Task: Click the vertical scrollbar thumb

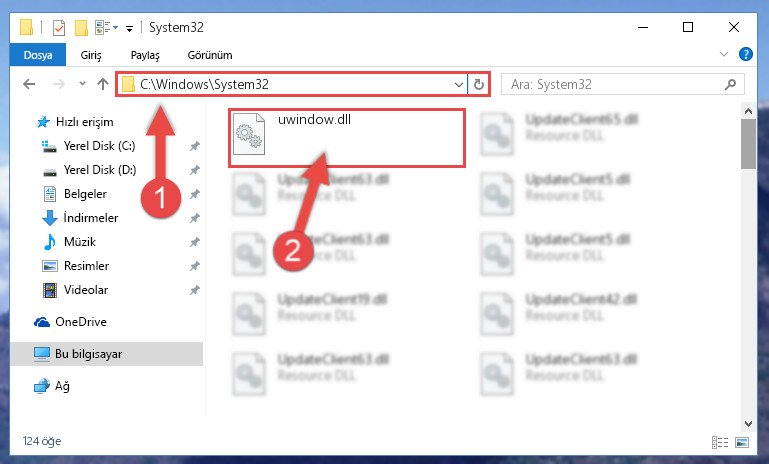Action: click(x=748, y=144)
